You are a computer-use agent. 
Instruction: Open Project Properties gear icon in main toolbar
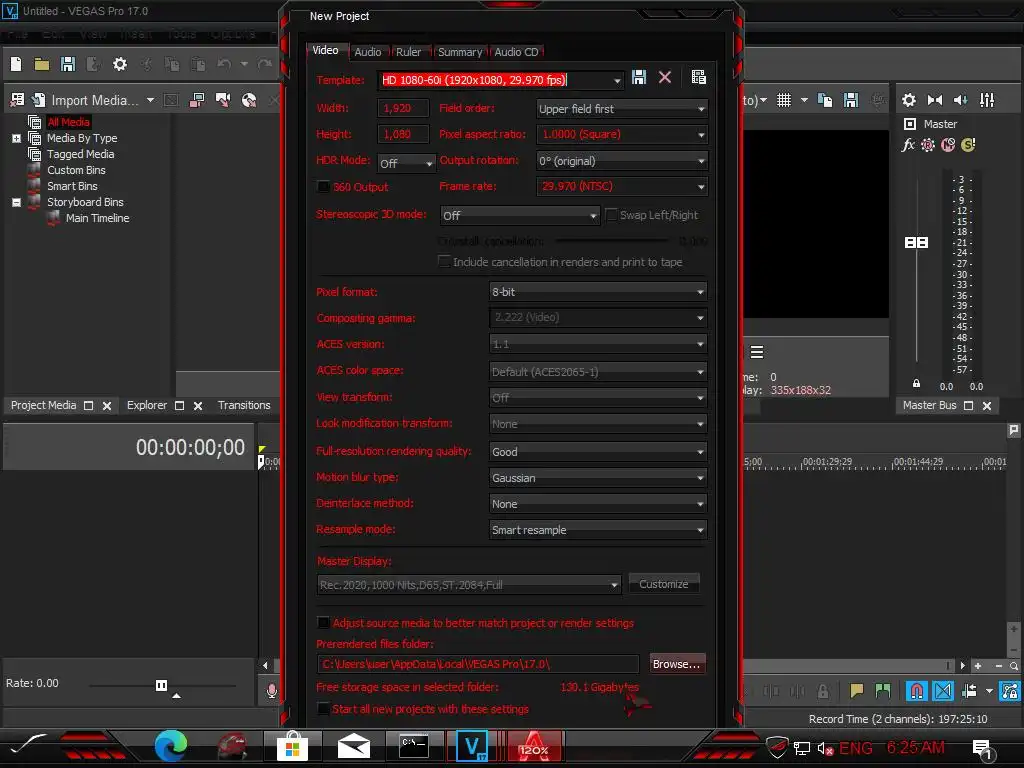120,64
